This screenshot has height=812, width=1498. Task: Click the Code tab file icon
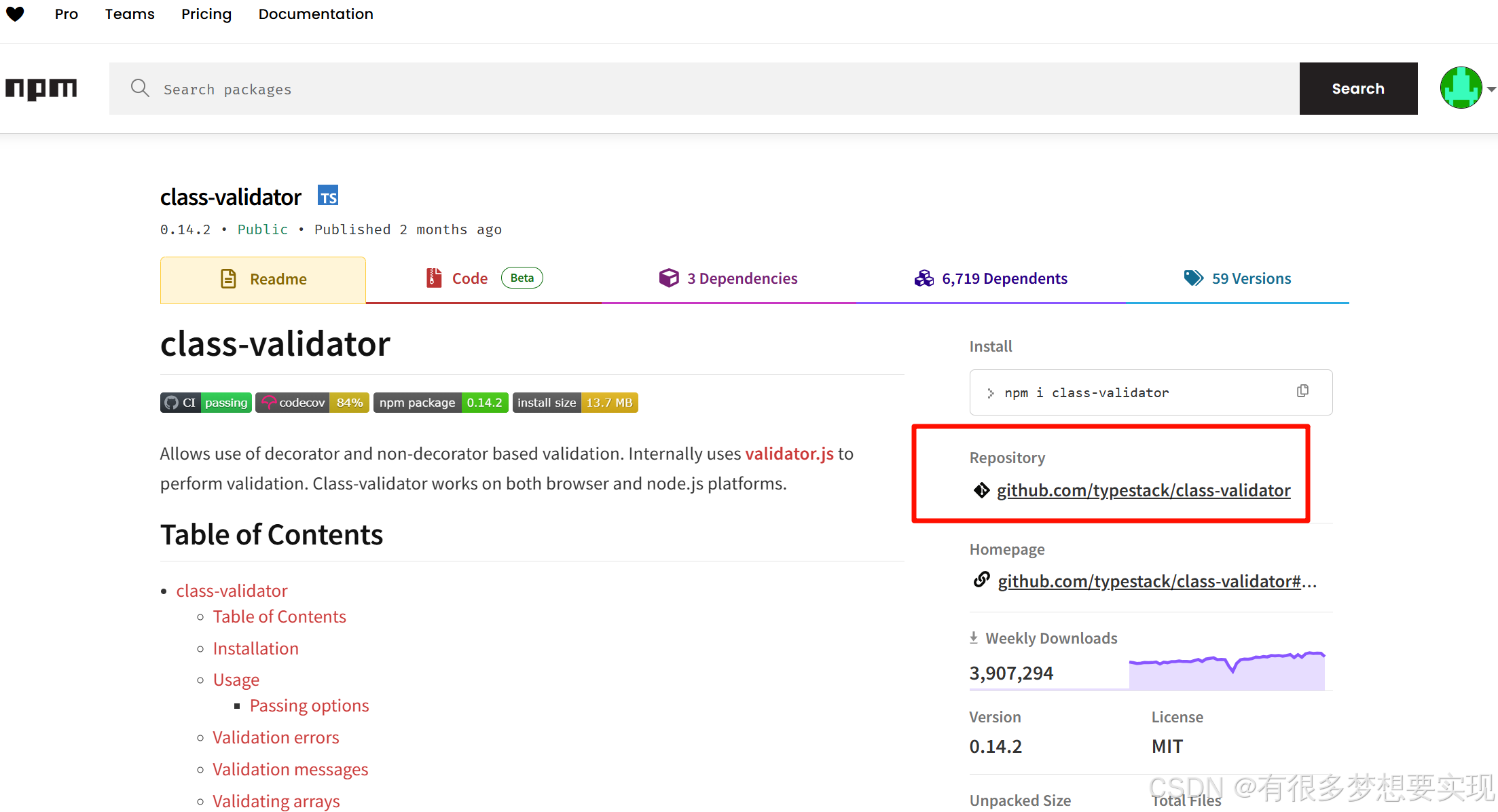click(x=434, y=278)
